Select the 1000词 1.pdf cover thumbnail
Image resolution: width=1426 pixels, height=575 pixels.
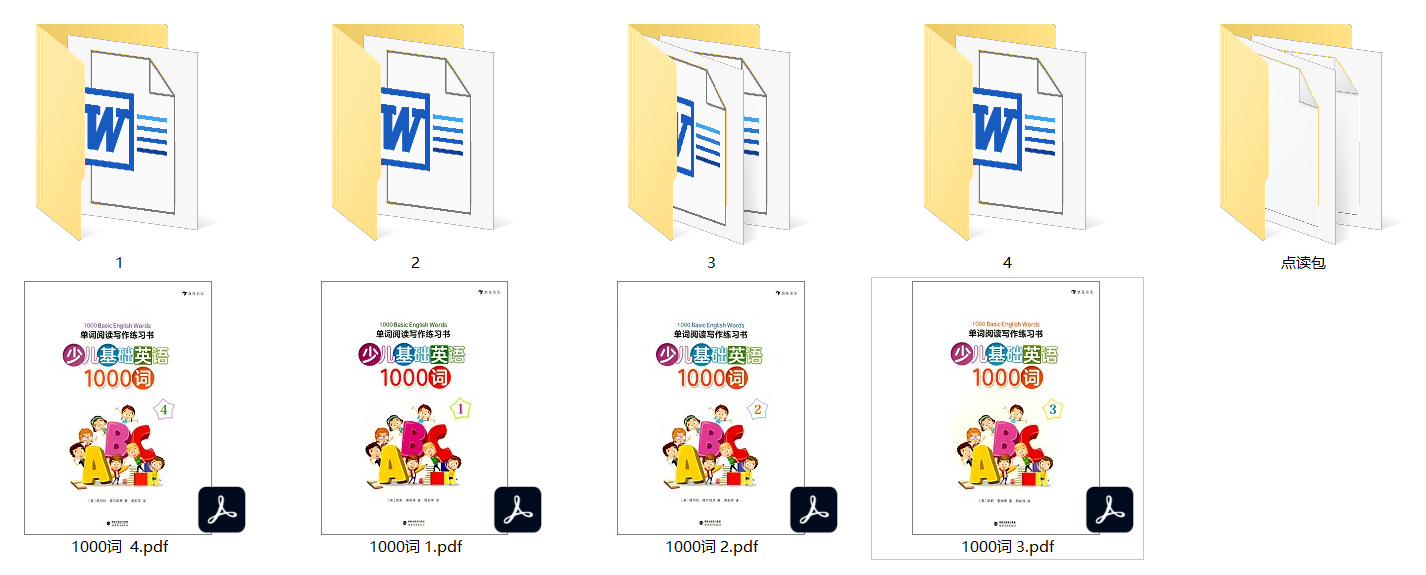point(414,400)
